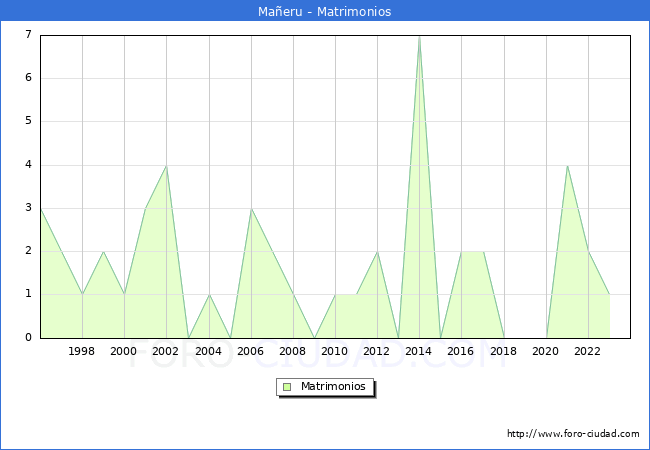Click the 2002 data peak at value 4
The height and width of the screenshot is (450, 650).
166,166
